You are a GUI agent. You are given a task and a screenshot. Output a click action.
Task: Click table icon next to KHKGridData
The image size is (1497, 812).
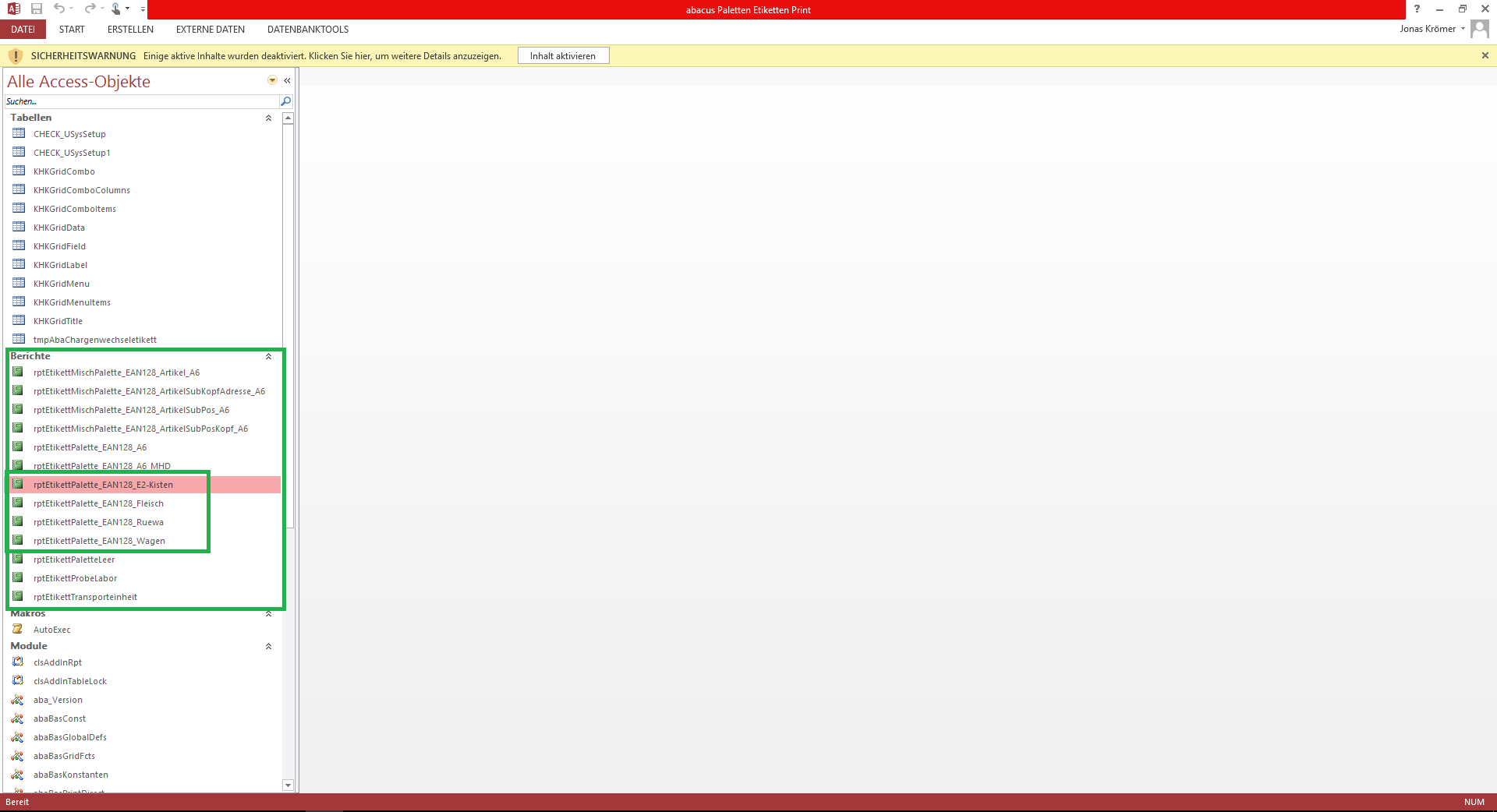(19, 228)
